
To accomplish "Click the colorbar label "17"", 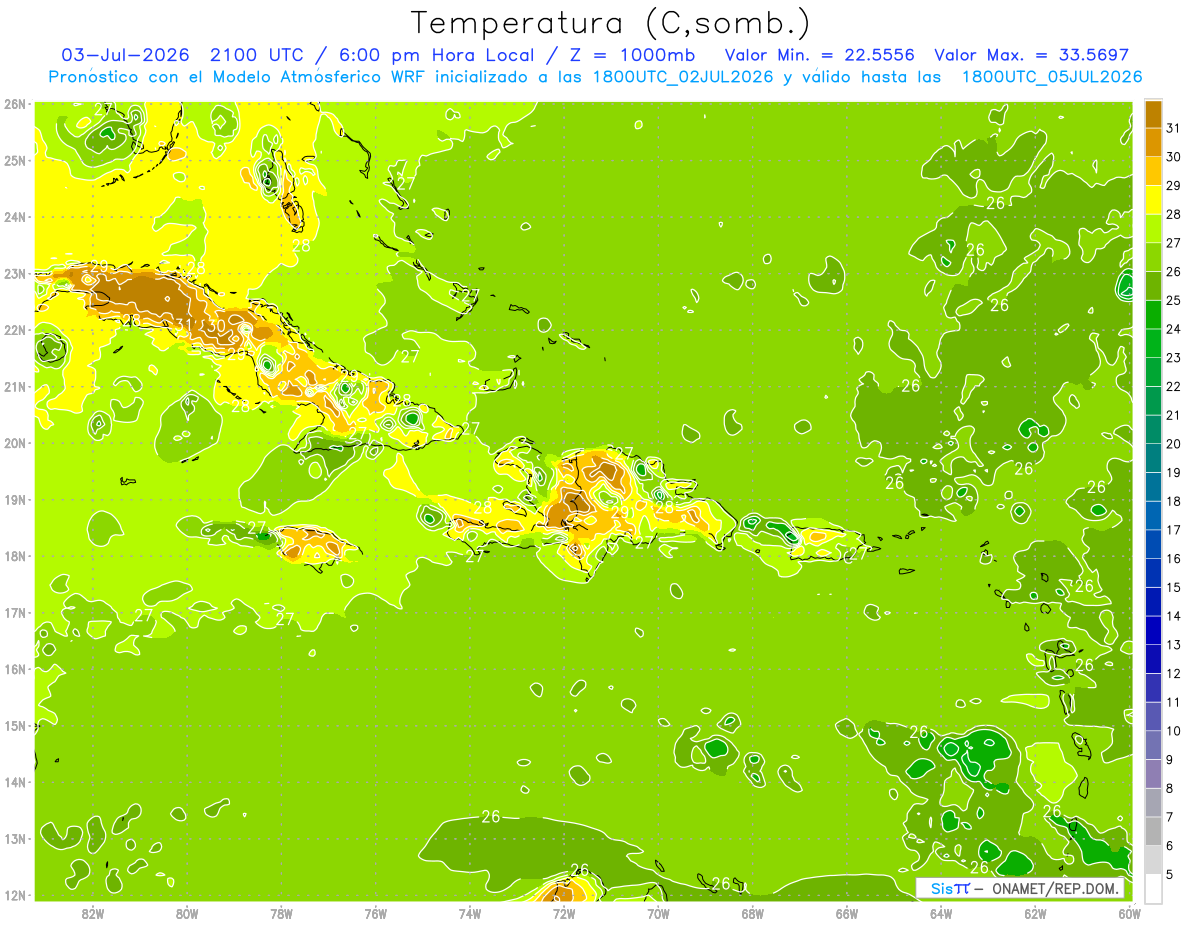I will coord(1173,530).
